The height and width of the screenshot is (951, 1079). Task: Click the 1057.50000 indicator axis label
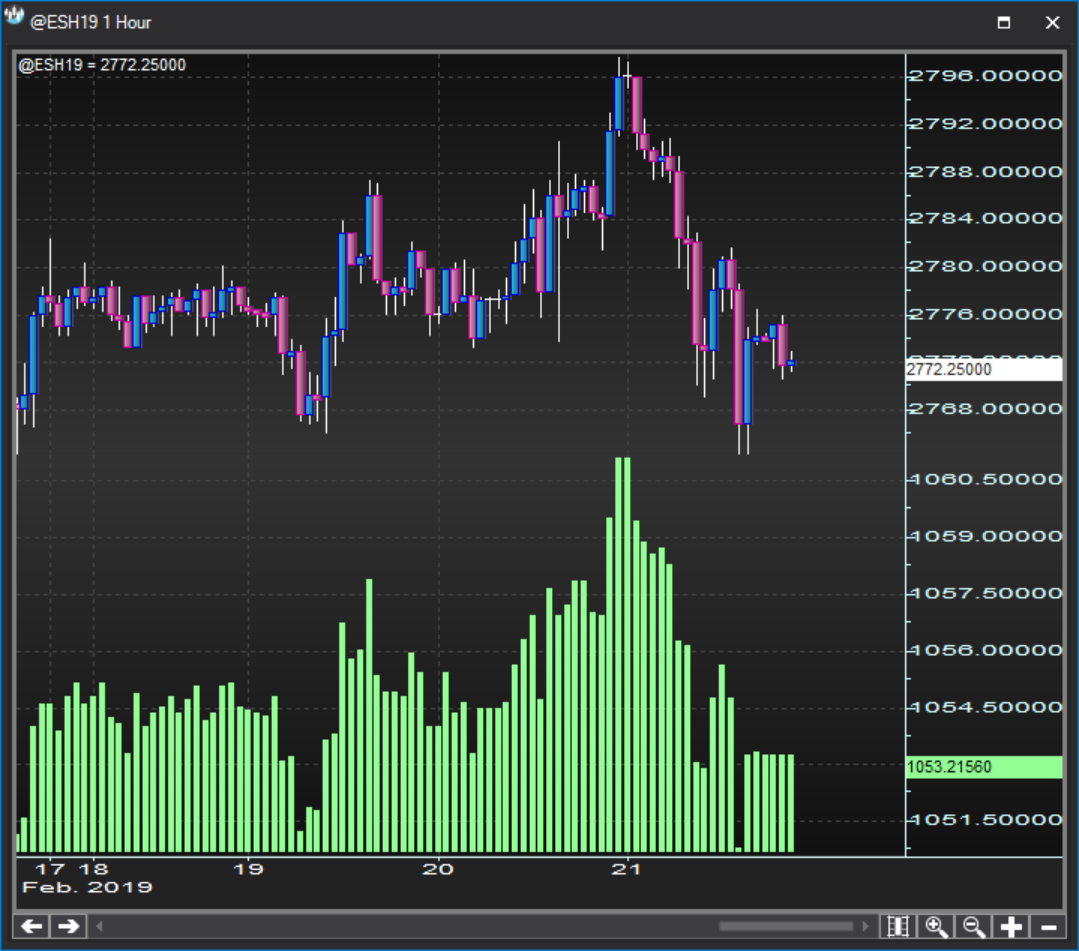click(x=985, y=593)
